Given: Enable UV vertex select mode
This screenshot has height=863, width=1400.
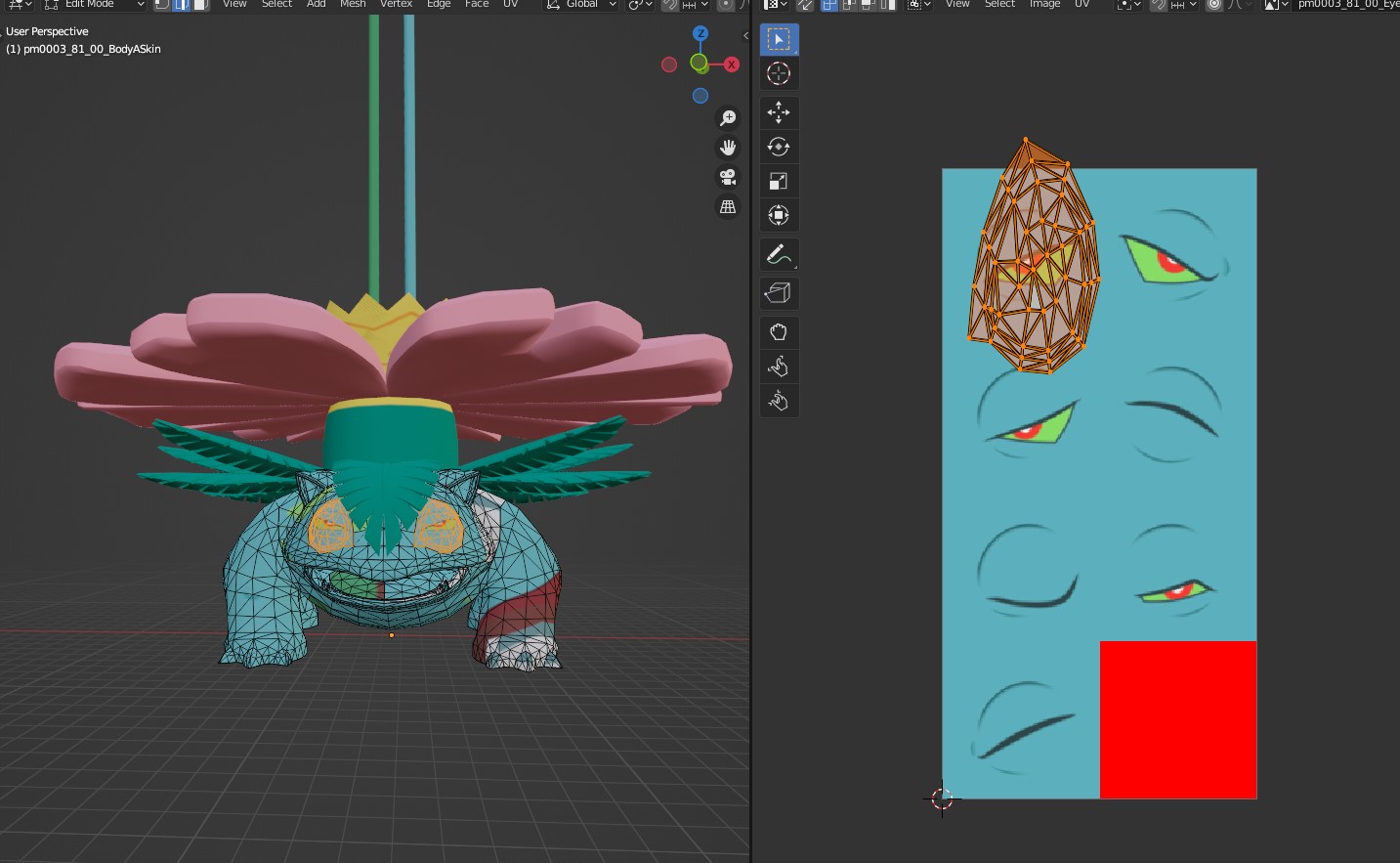Looking at the screenshot, I should (829, 4).
